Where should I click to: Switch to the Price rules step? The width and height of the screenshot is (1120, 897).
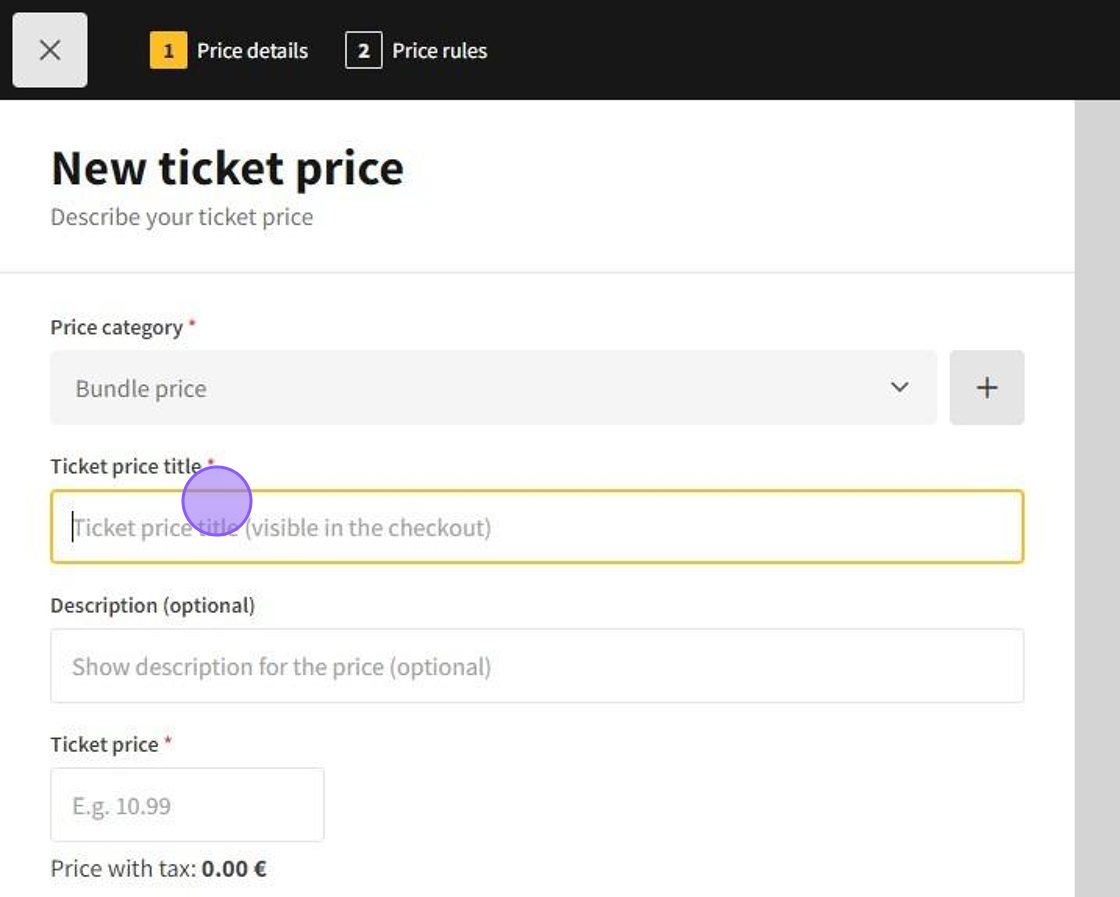point(439,51)
